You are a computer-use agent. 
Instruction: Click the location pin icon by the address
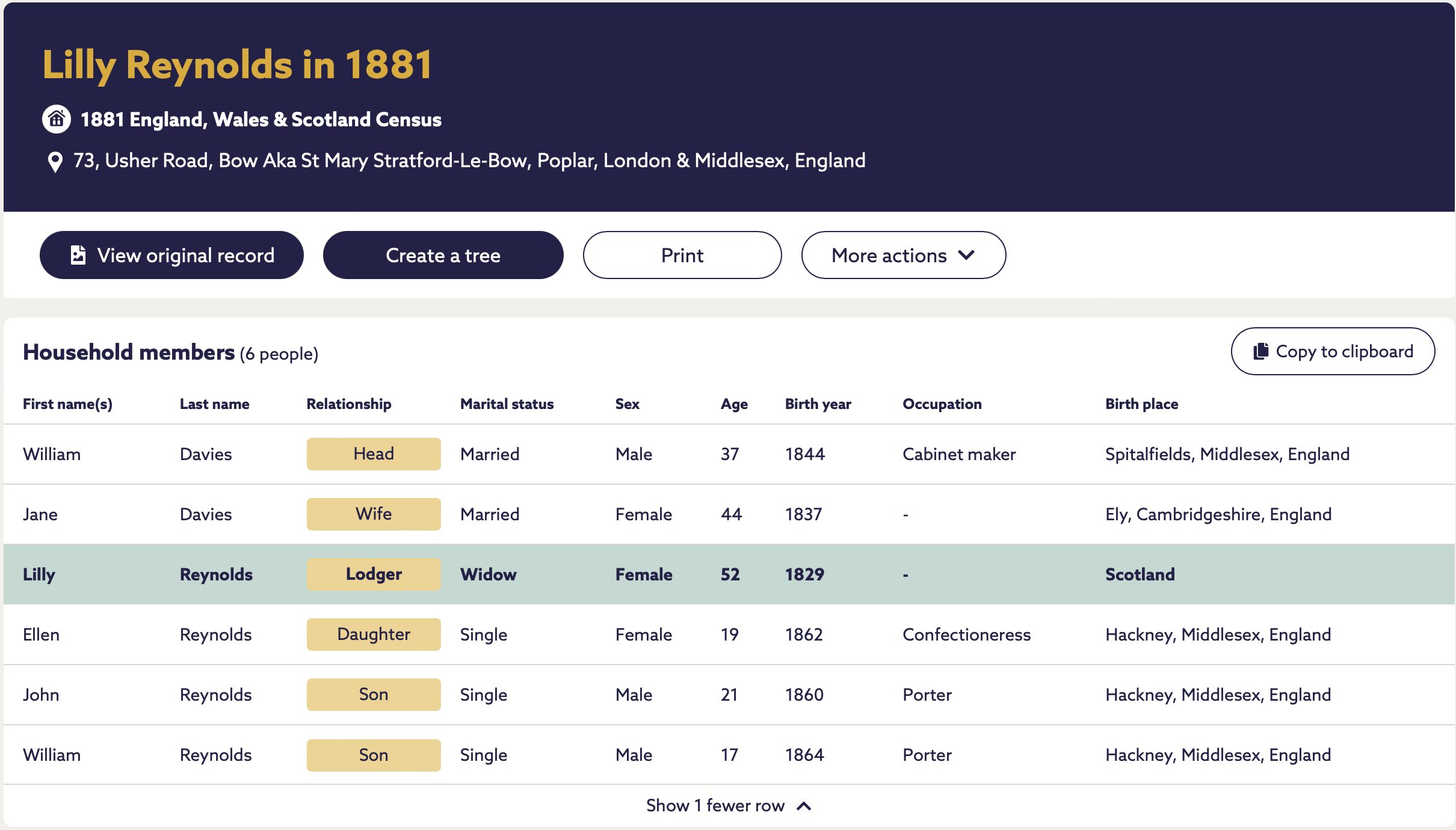55,161
